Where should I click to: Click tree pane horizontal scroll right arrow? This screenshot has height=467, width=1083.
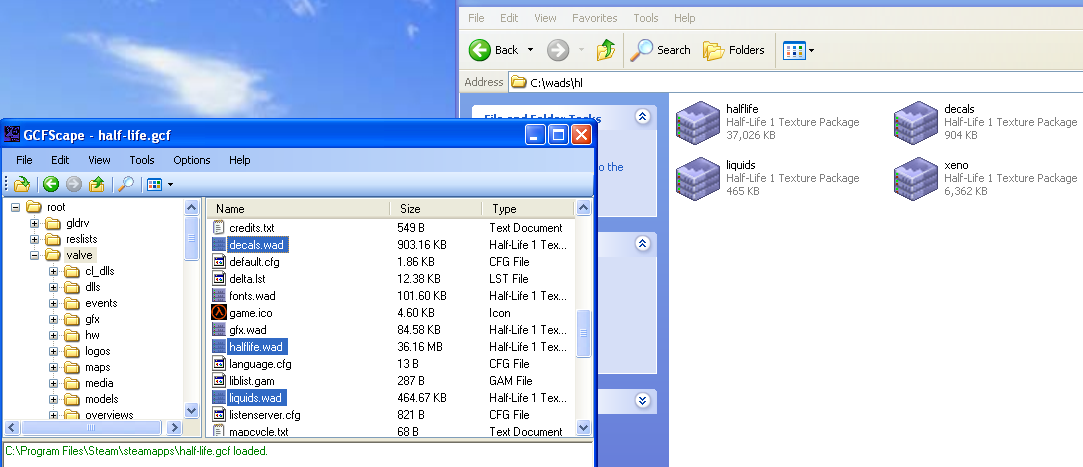click(x=175, y=428)
